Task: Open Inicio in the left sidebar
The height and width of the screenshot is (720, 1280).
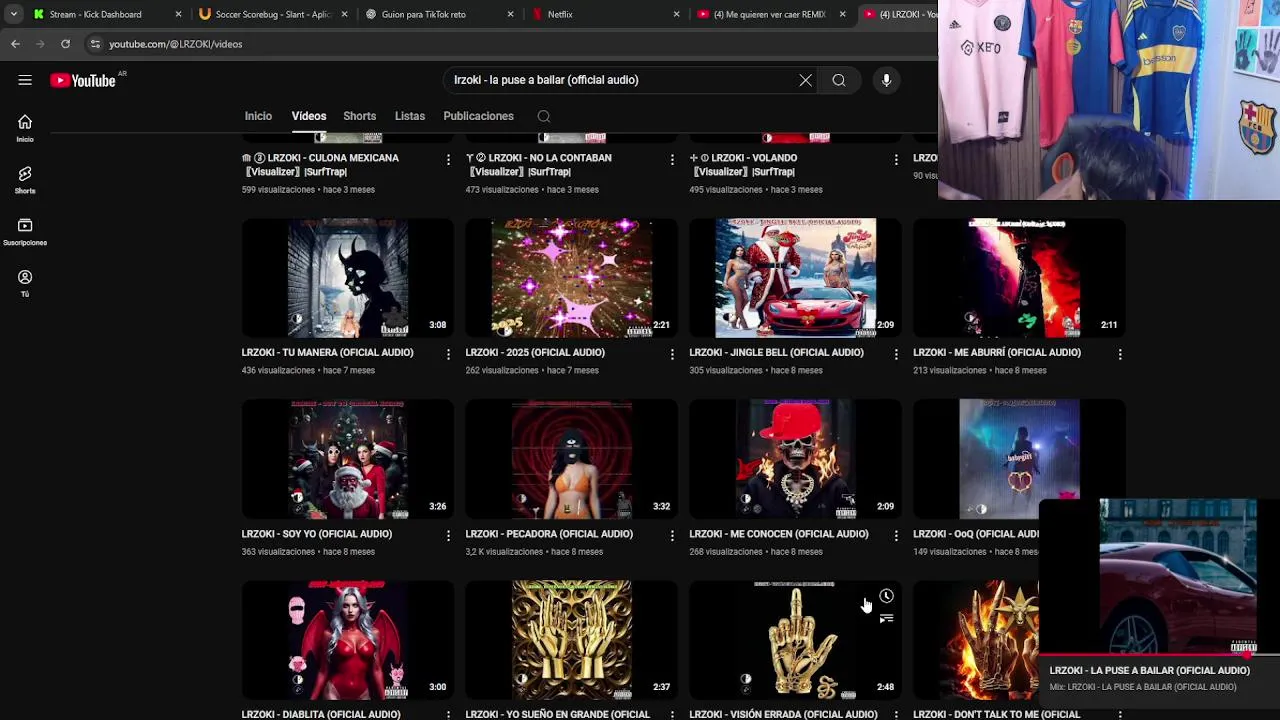Action: point(25,128)
